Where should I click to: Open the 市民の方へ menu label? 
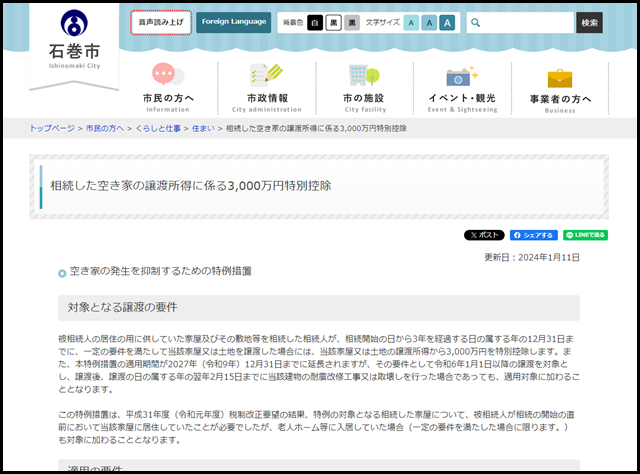click(x=168, y=98)
